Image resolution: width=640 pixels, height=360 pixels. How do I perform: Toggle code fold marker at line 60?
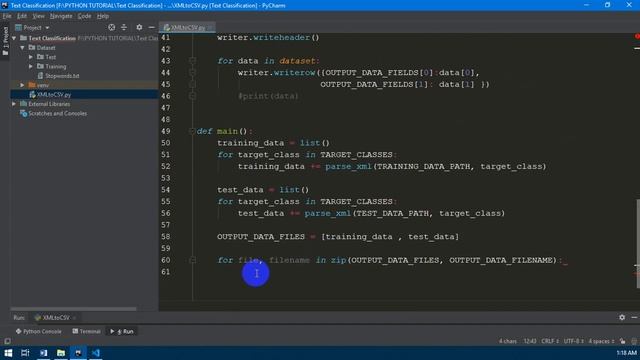(192, 260)
